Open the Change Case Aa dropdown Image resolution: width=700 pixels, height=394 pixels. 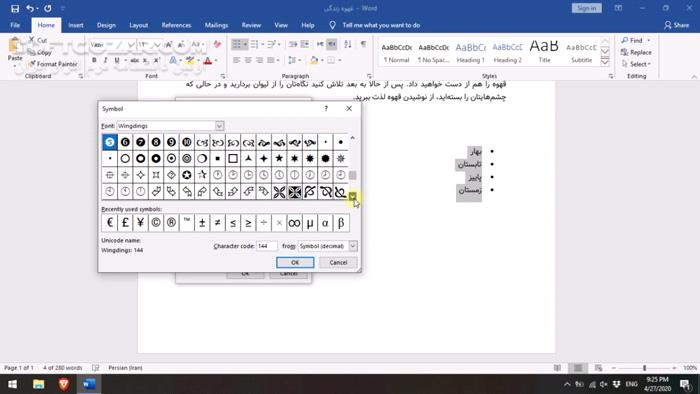click(x=197, y=45)
